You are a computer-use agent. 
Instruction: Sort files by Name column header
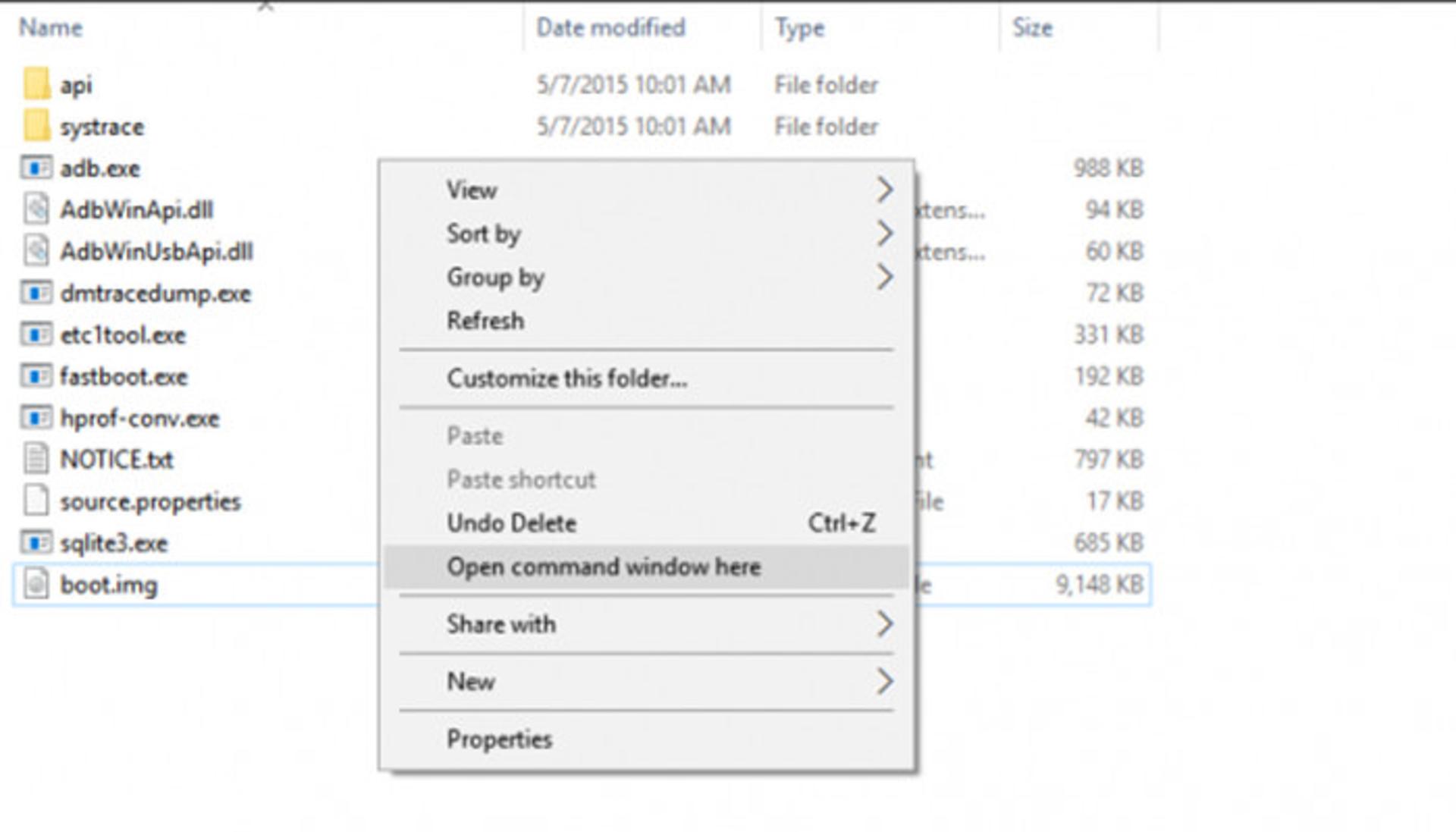(51, 28)
